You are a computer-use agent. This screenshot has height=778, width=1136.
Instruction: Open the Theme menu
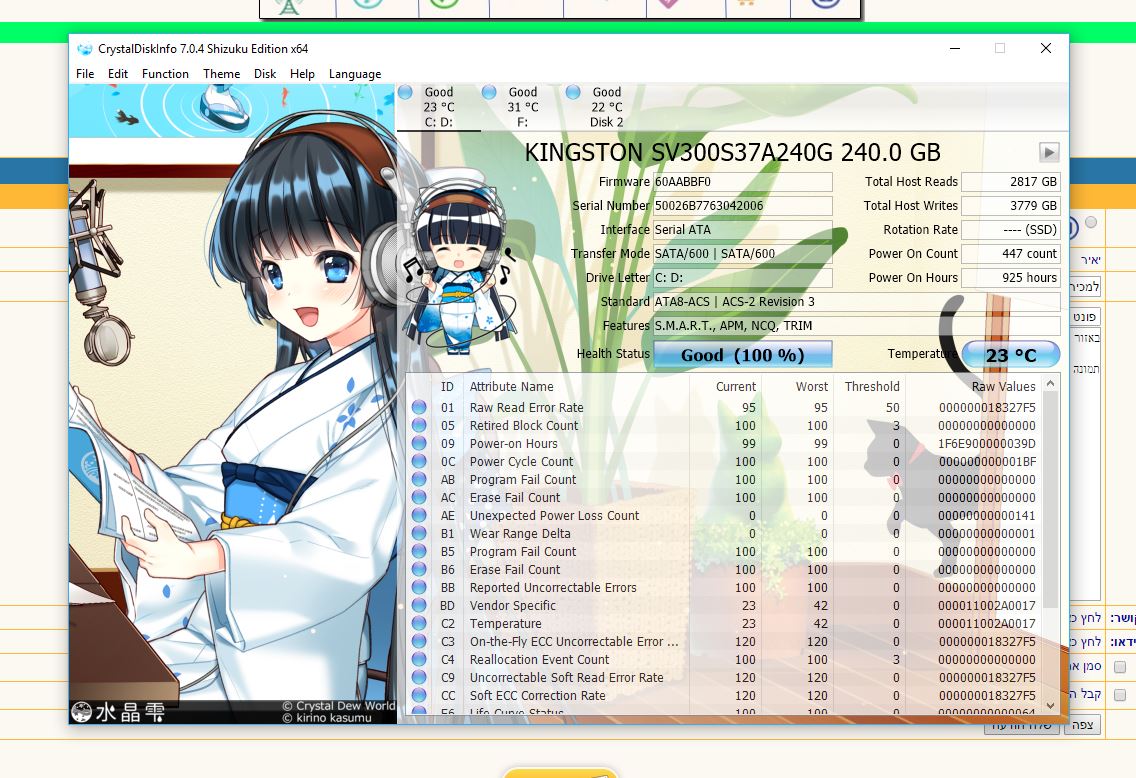(221, 74)
